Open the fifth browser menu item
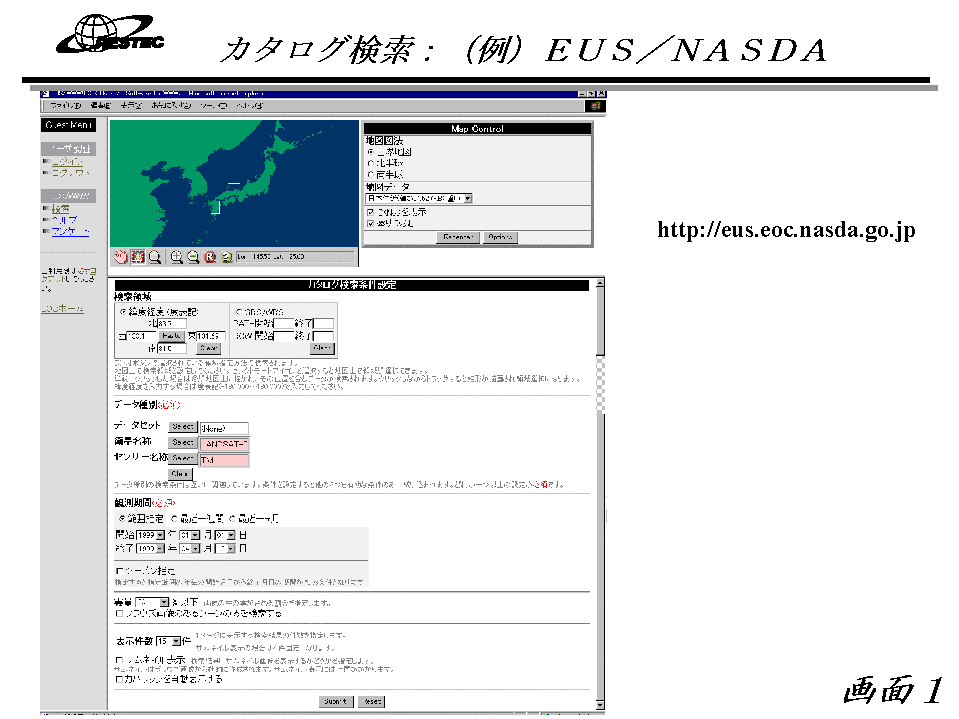Screen dimensions: 959x719 tap(213, 106)
